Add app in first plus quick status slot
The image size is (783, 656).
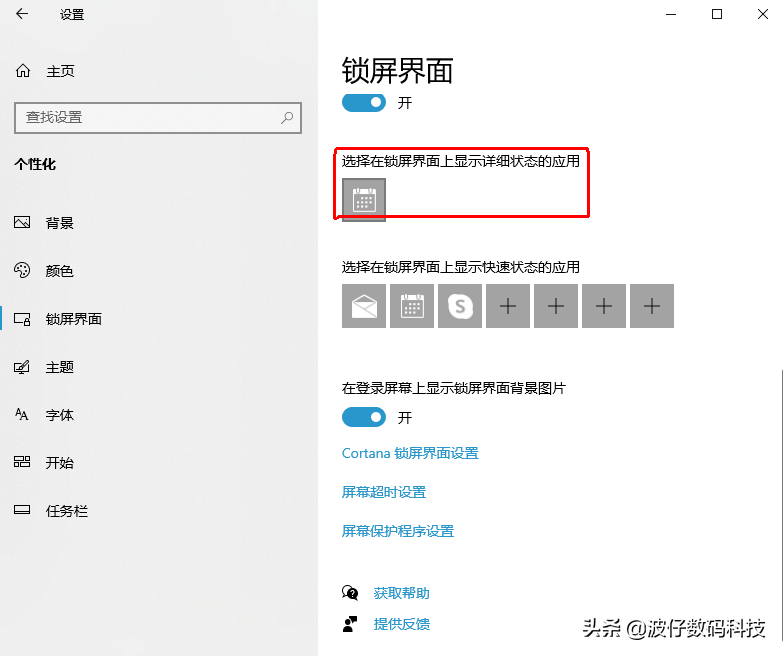click(507, 306)
